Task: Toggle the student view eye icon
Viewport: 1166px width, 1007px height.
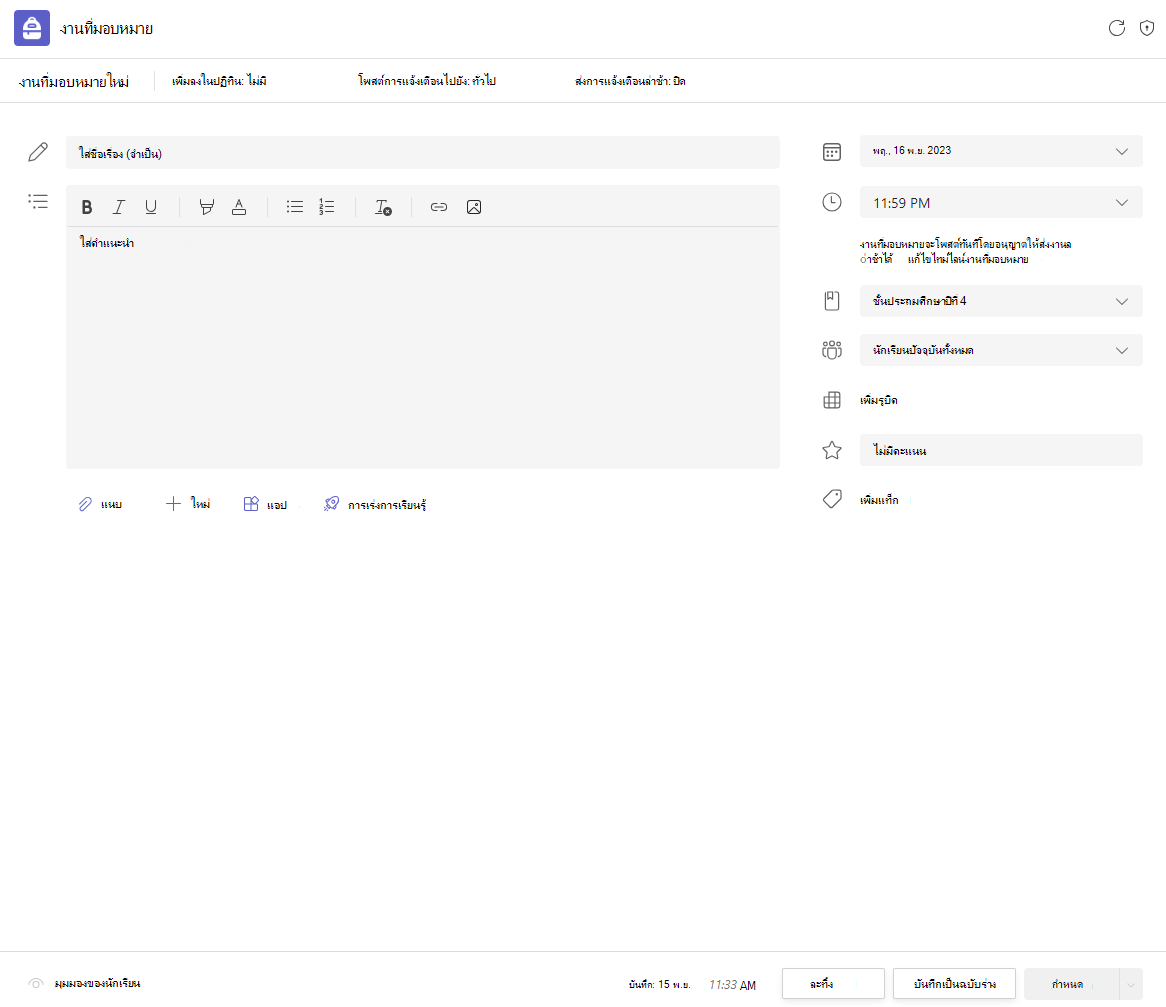Action: coord(36,983)
